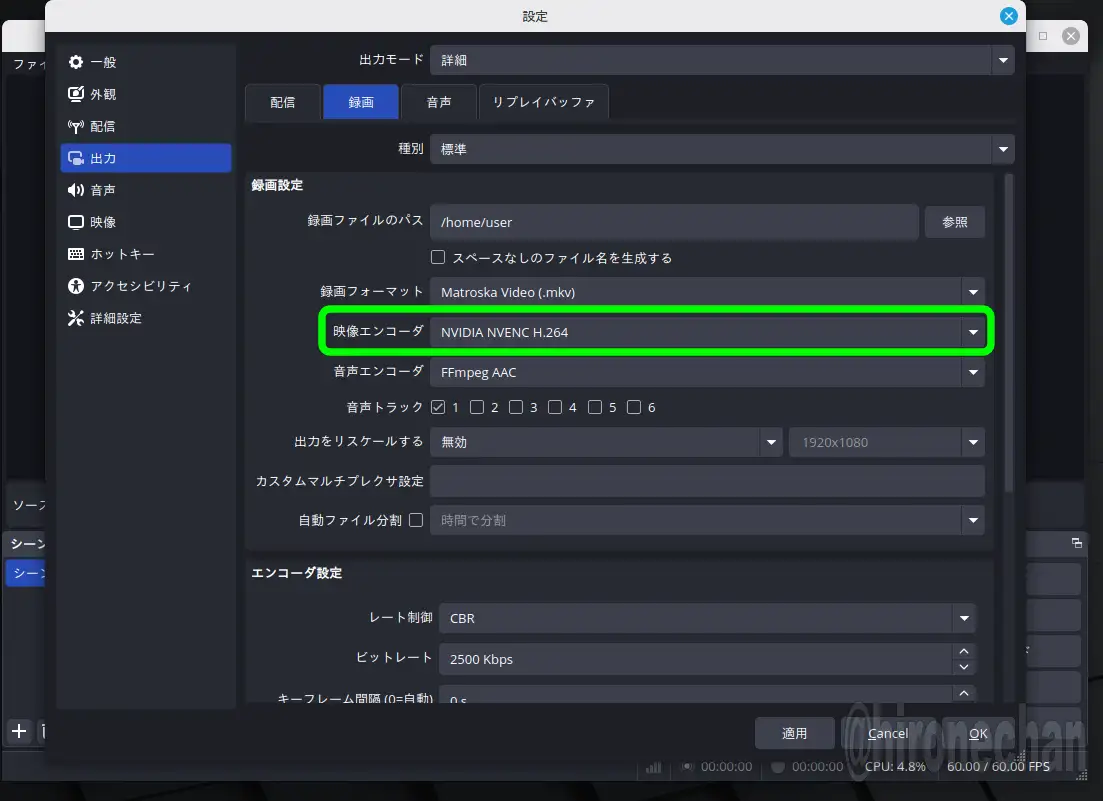Switch to the 音声 output tab
Viewport: 1103px width, 801px height.
pyautogui.click(x=438, y=102)
